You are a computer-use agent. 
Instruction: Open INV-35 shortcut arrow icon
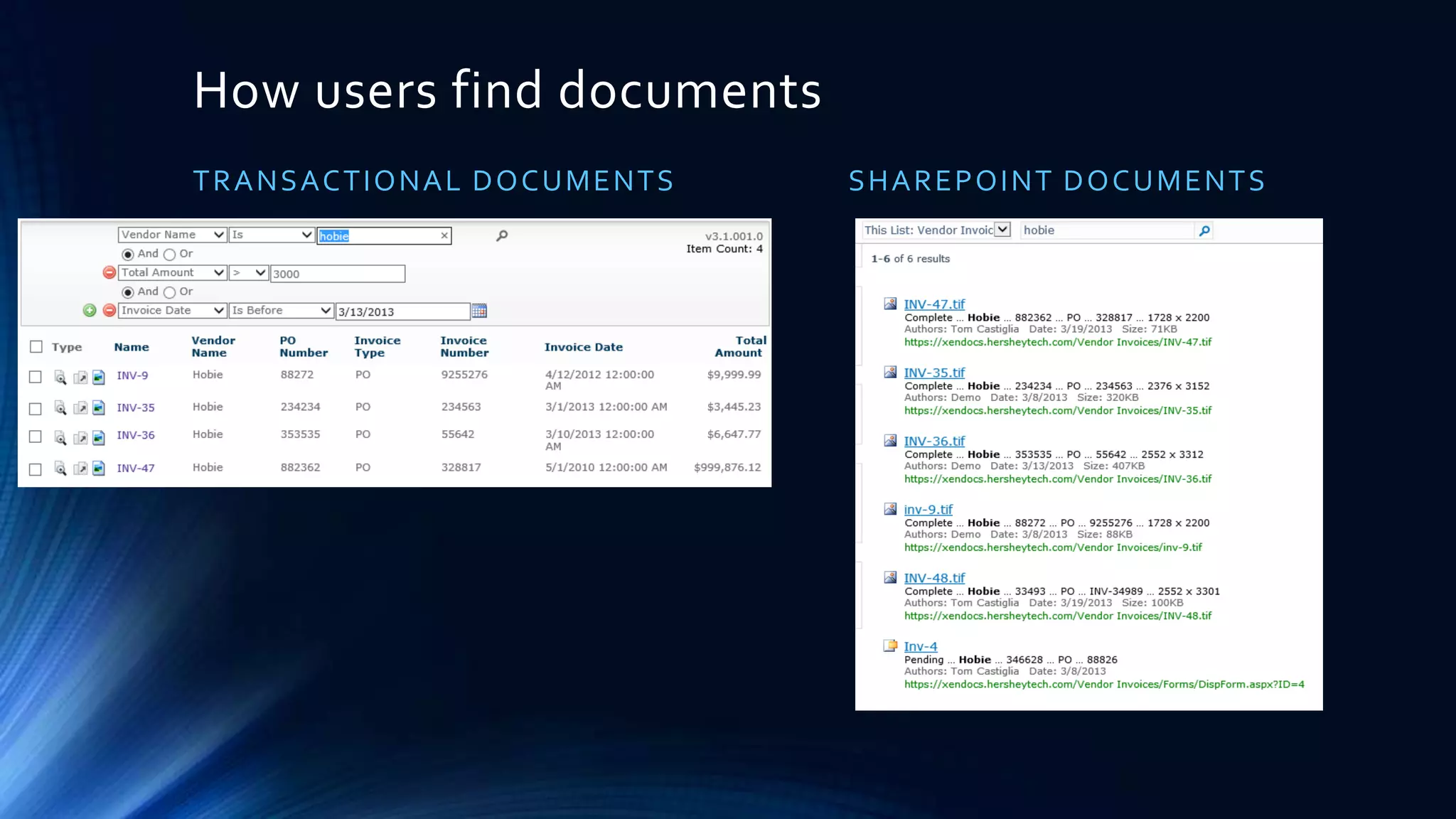(x=80, y=407)
